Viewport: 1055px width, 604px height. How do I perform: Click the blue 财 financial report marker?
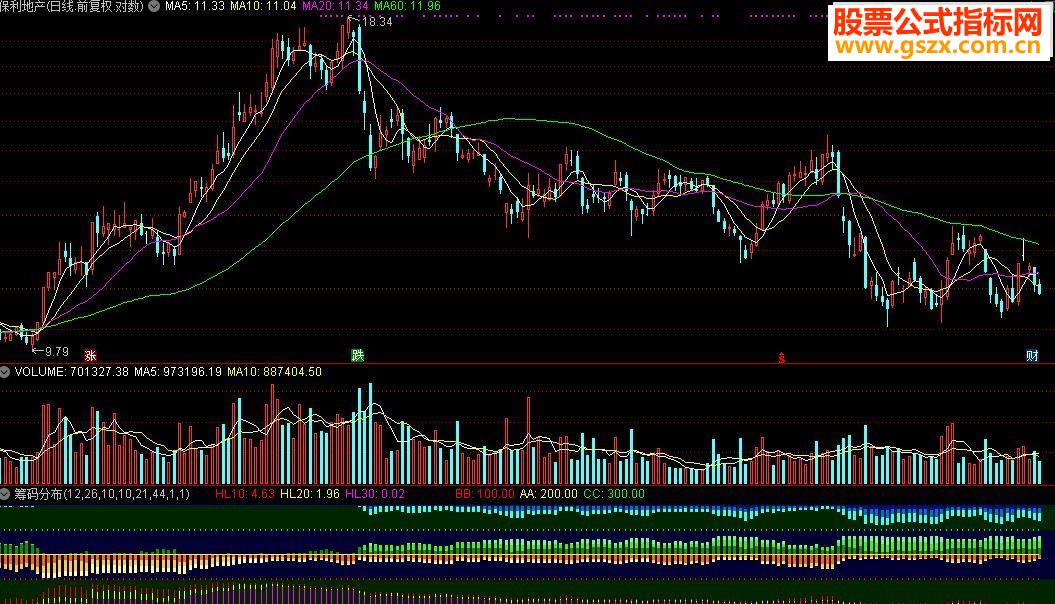click(1031, 355)
